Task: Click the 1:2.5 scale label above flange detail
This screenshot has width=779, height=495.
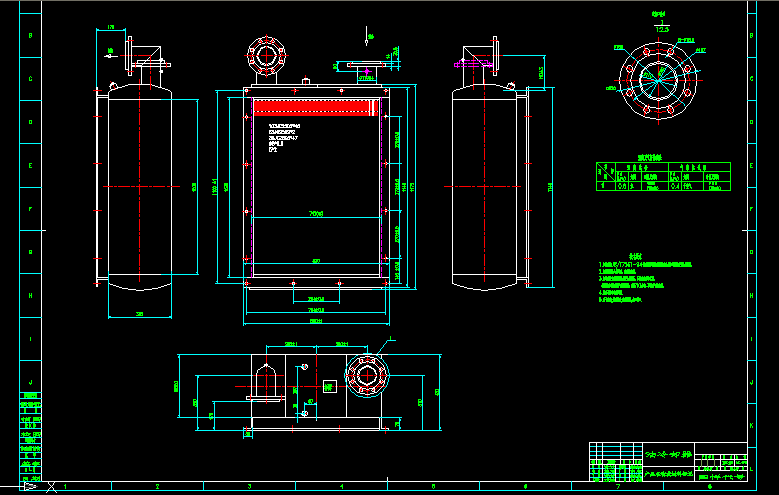Action: click(x=661, y=30)
